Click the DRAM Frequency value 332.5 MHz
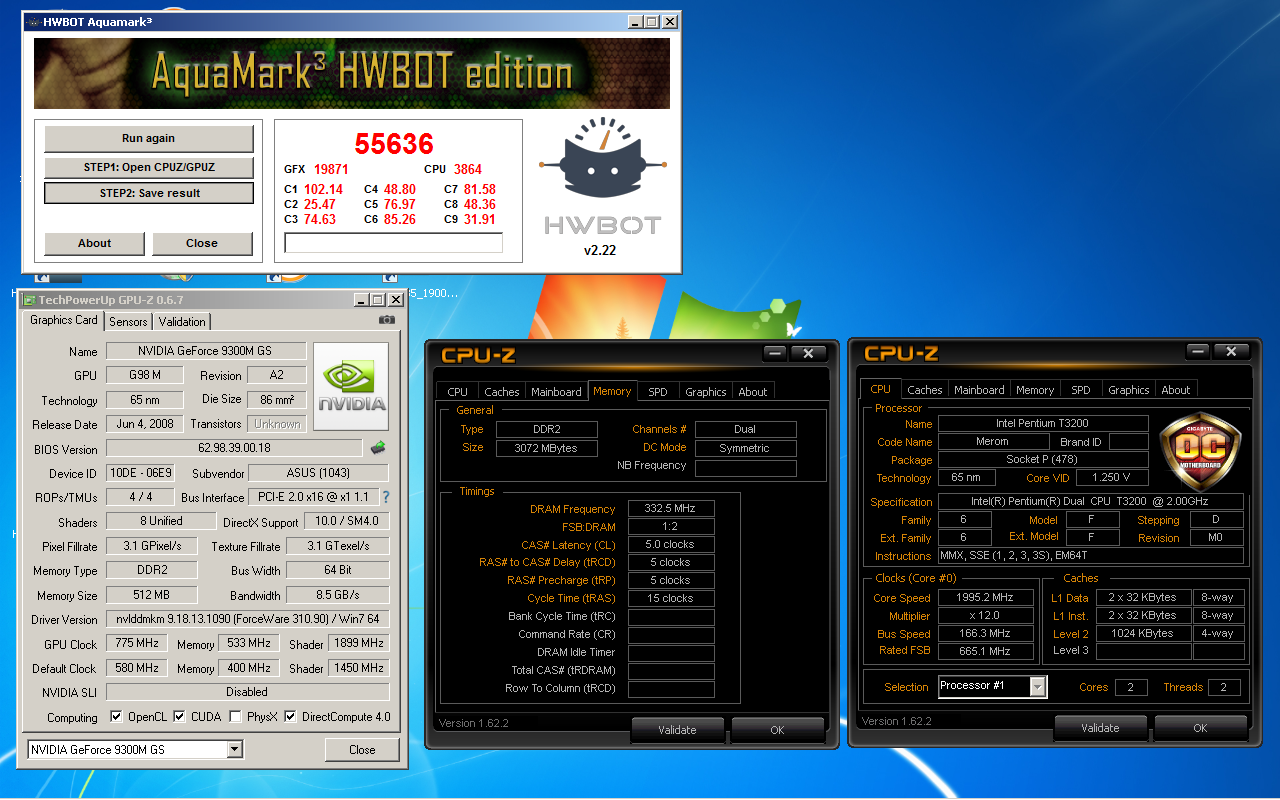 (x=671, y=509)
